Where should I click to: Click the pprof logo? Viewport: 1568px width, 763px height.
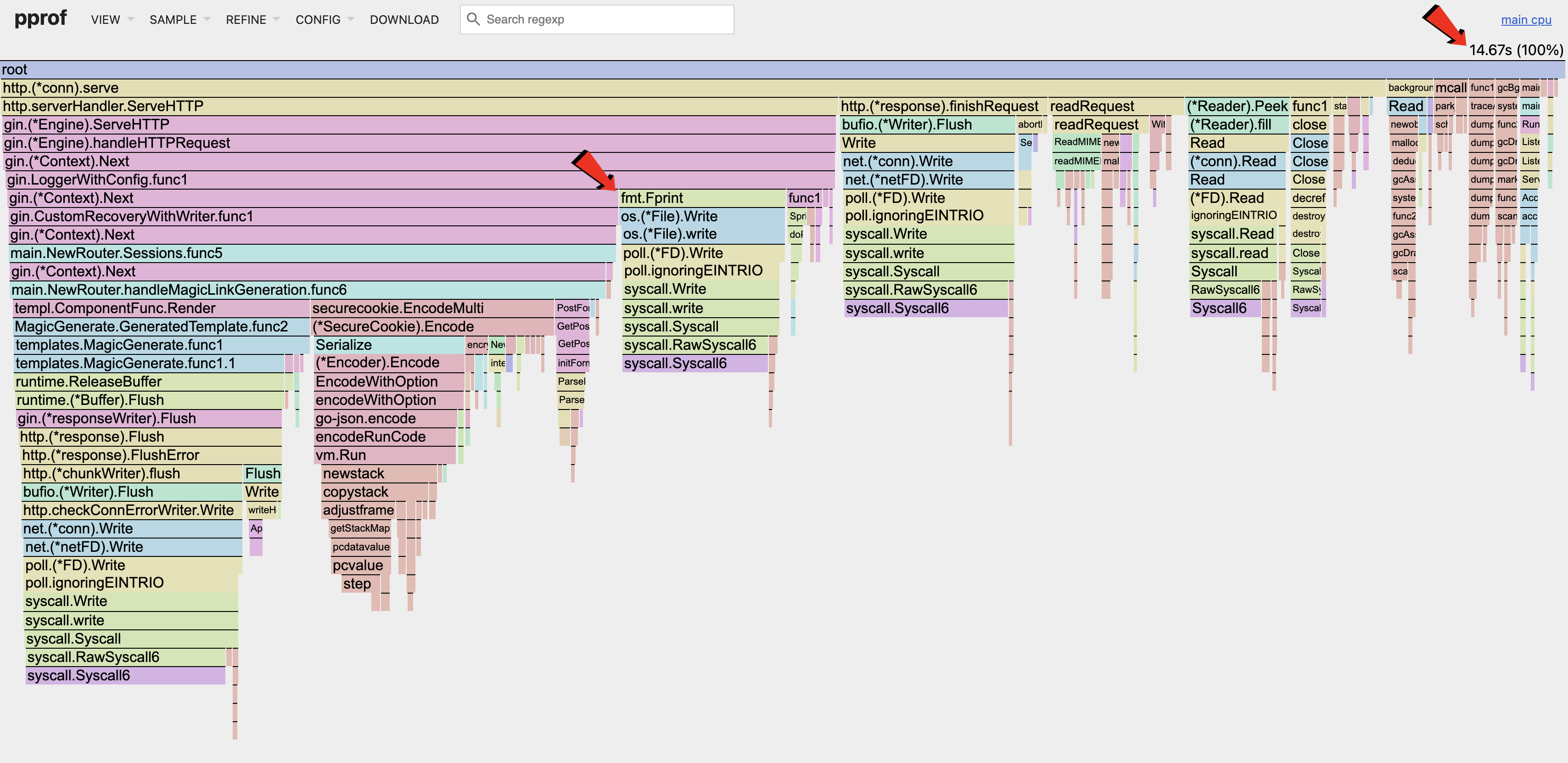[x=40, y=18]
